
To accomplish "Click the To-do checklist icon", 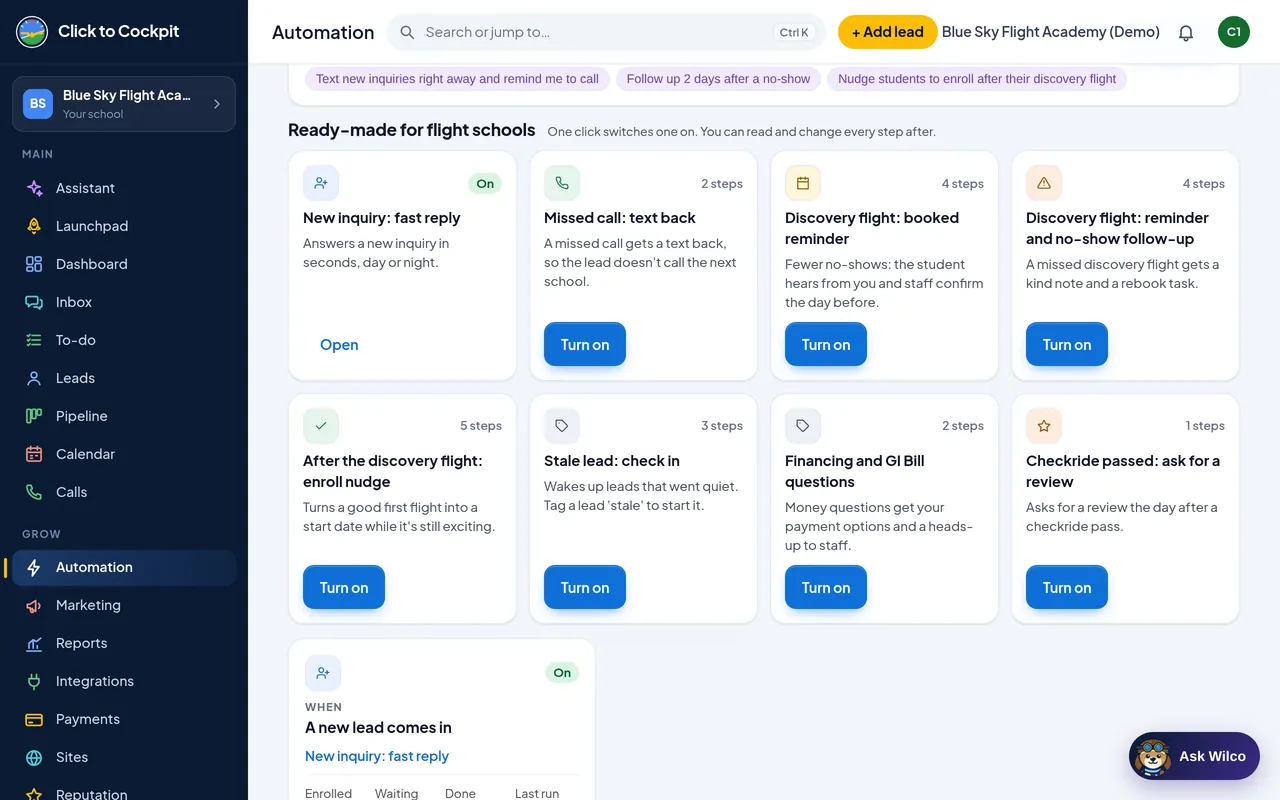I will (x=34, y=340).
